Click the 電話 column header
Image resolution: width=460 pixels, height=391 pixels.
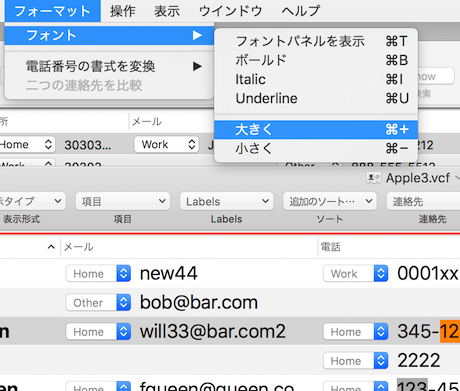click(x=330, y=247)
